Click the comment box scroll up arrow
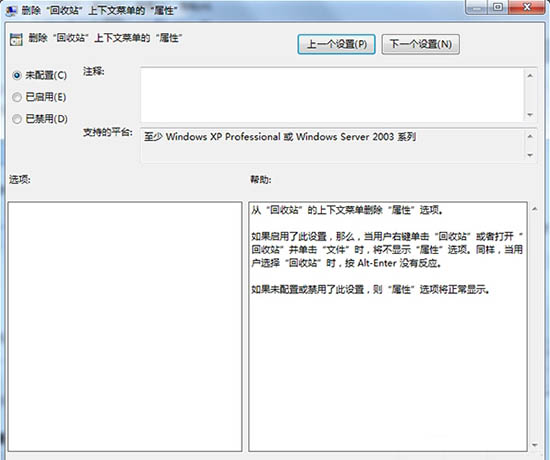This screenshot has width=550, height=460. (530, 75)
